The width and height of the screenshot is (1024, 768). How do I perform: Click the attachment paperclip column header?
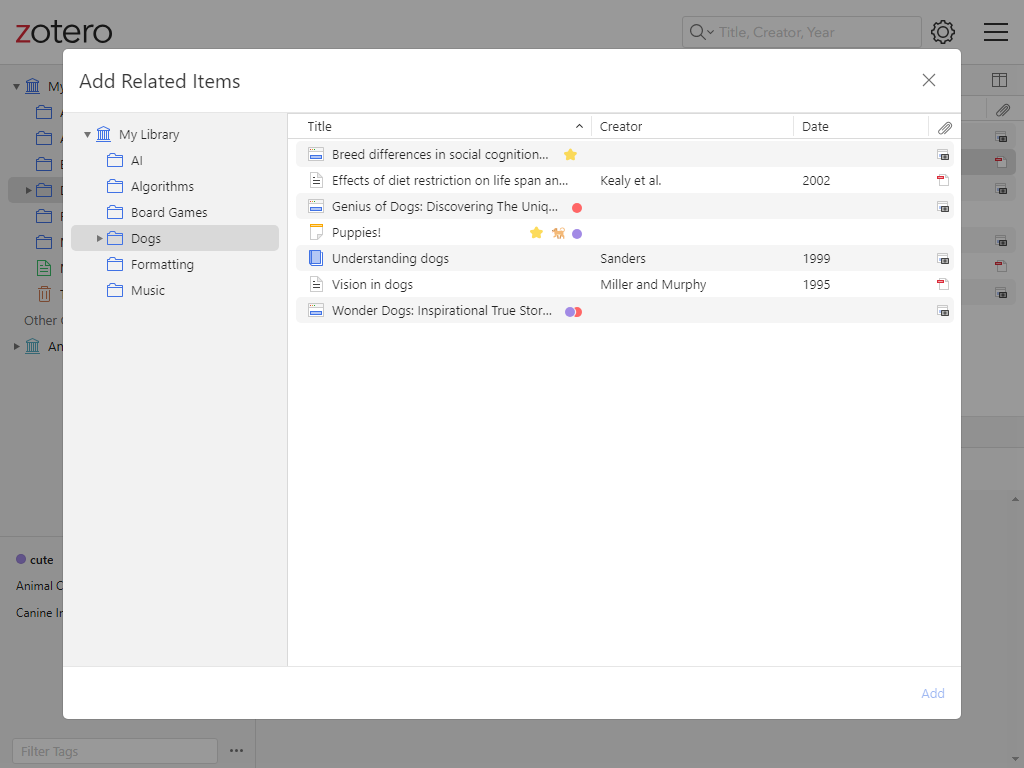click(944, 127)
